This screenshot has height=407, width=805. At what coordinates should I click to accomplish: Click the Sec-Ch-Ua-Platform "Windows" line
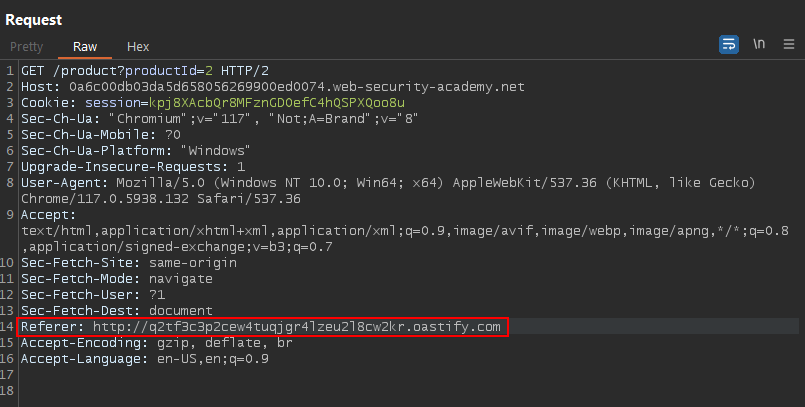136,150
